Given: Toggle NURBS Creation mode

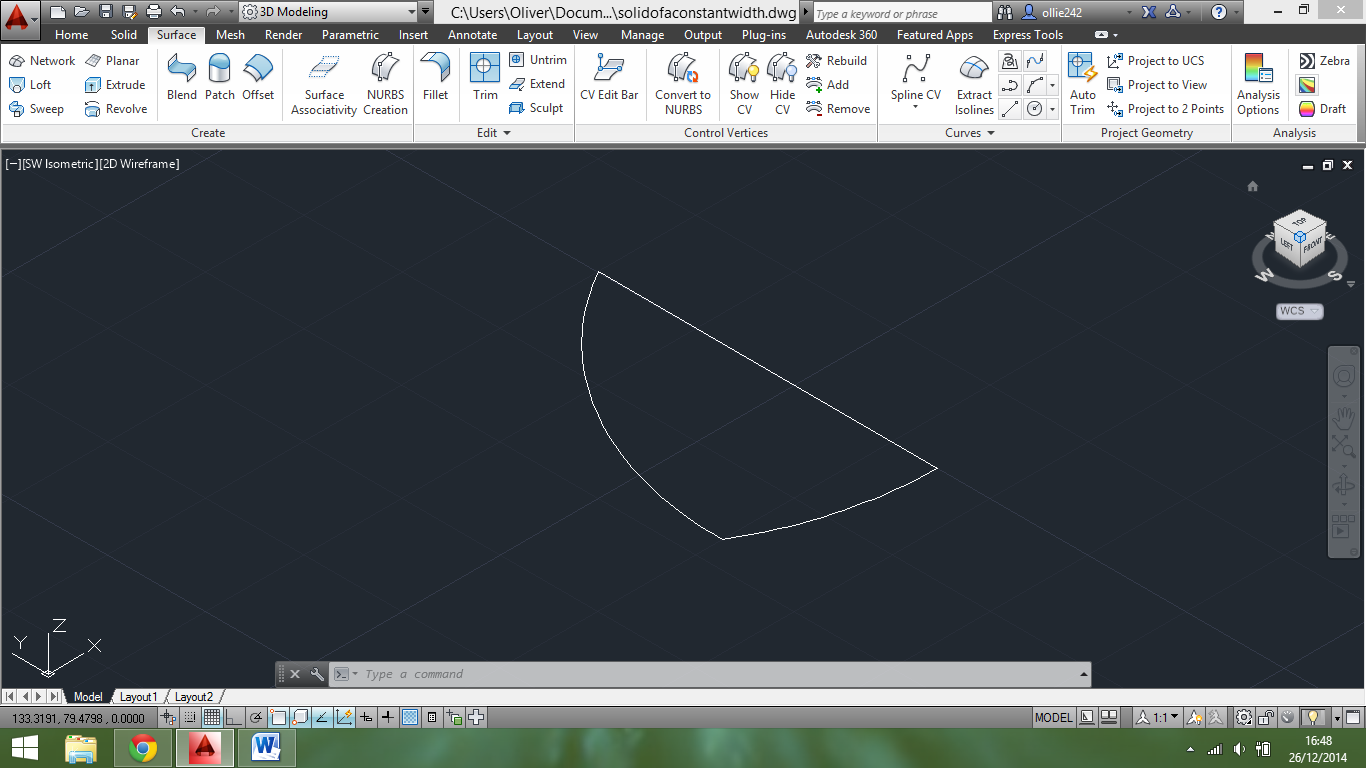Looking at the screenshot, I should (x=385, y=84).
